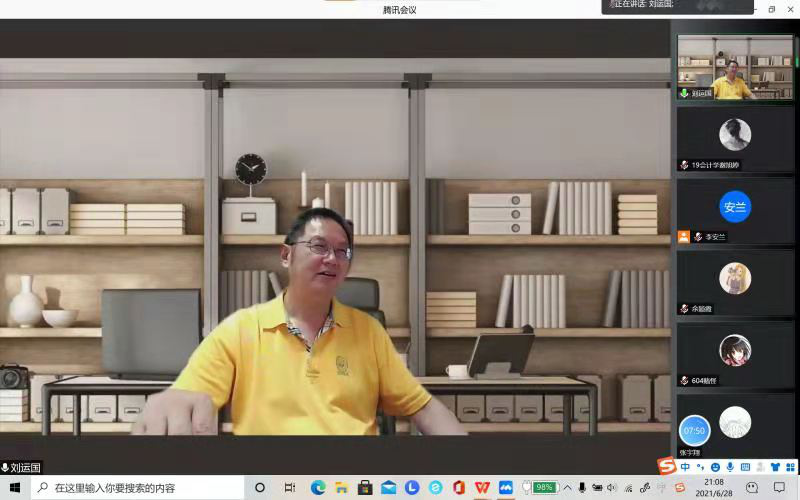This screenshot has width=800, height=500.
Task: Open File Explorer from the taskbar
Action: tap(341, 487)
